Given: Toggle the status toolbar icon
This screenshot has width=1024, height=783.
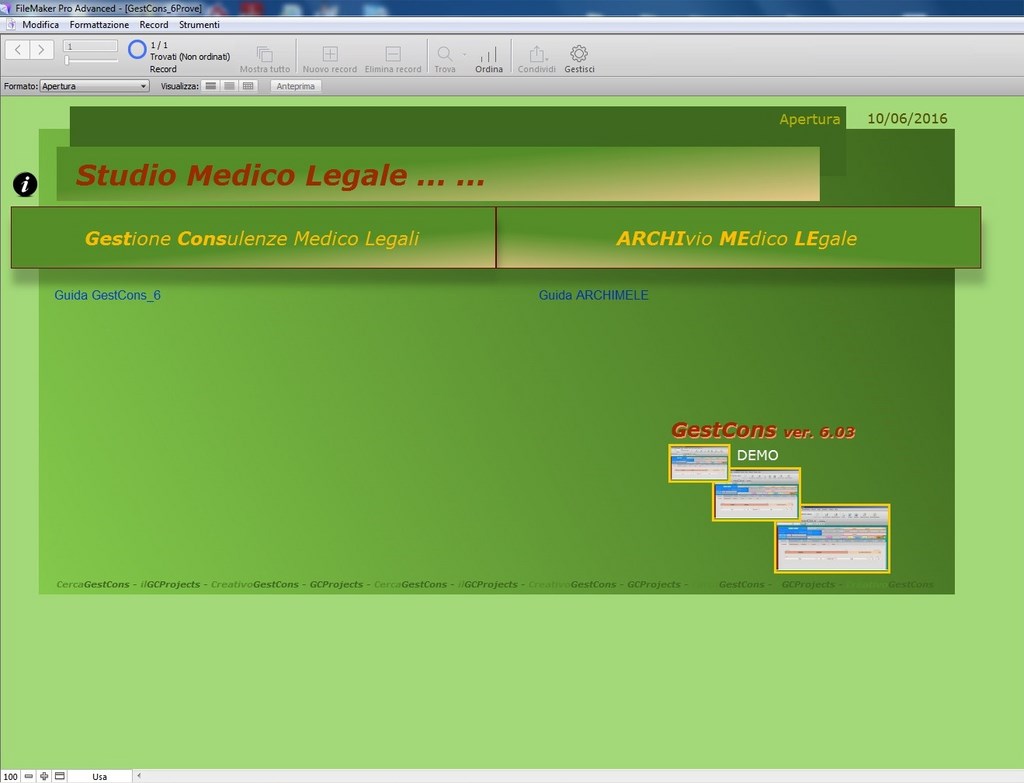Looking at the screenshot, I should pyautogui.click(x=59, y=776).
